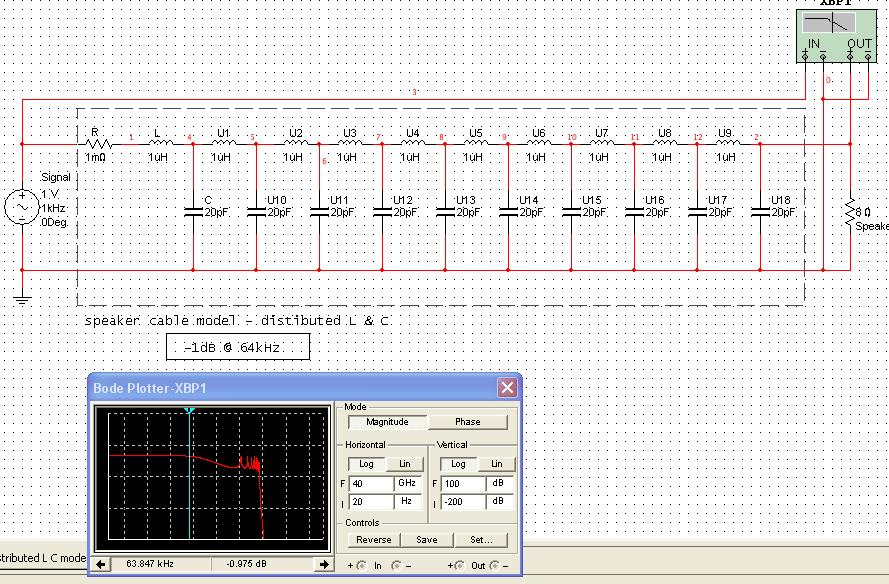Select capacitor U14 symbol
The image size is (889, 584).
pos(508,212)
